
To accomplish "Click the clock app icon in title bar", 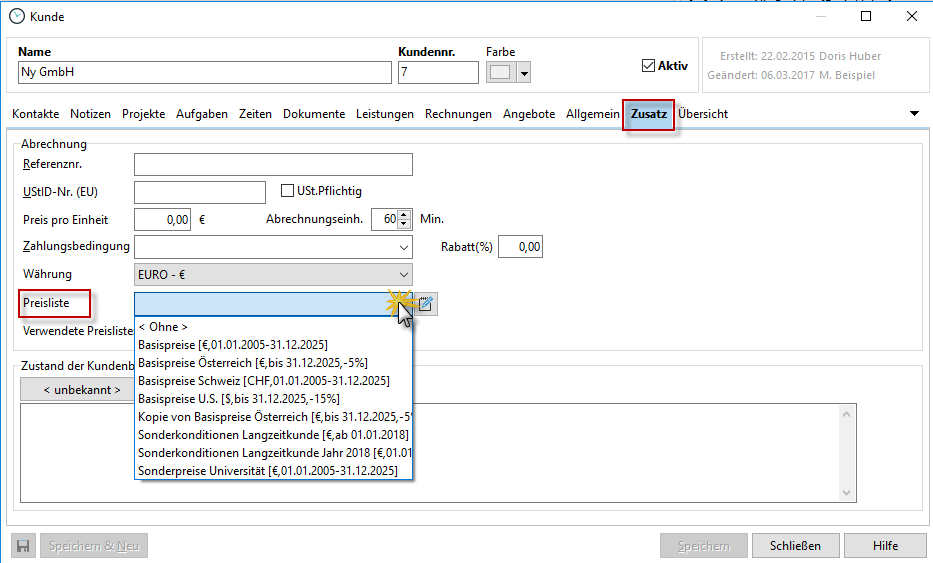I will pos(16,16).
